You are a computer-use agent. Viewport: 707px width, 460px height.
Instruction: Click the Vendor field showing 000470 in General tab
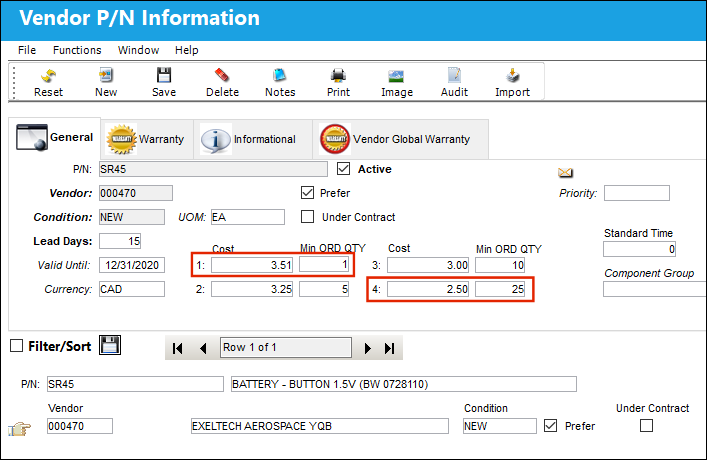tap(136, 193)
